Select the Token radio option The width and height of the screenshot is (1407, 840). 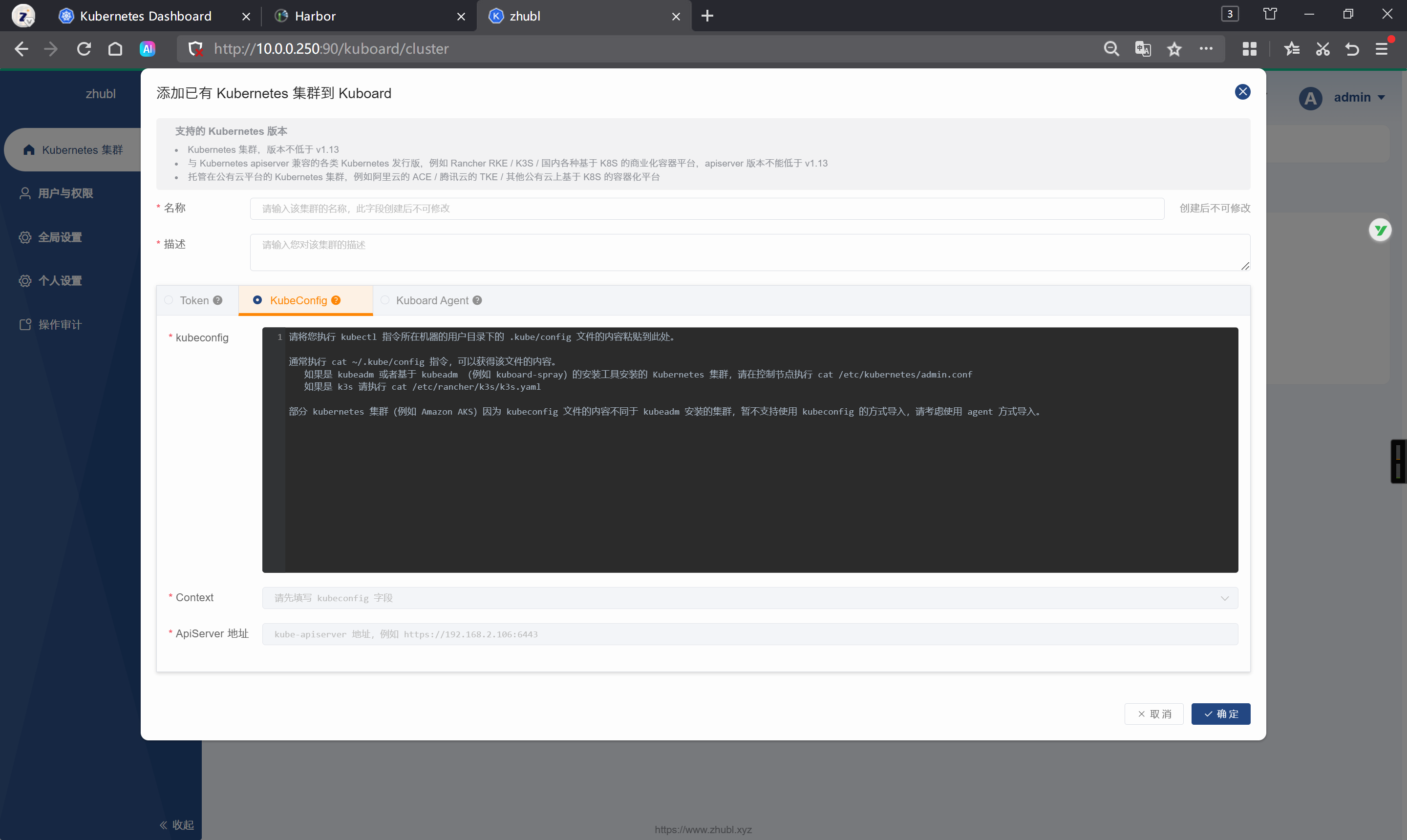[169, 300]
